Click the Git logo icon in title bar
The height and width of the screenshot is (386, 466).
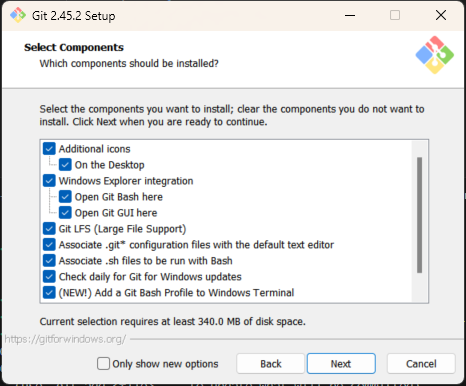coord(18,15)
